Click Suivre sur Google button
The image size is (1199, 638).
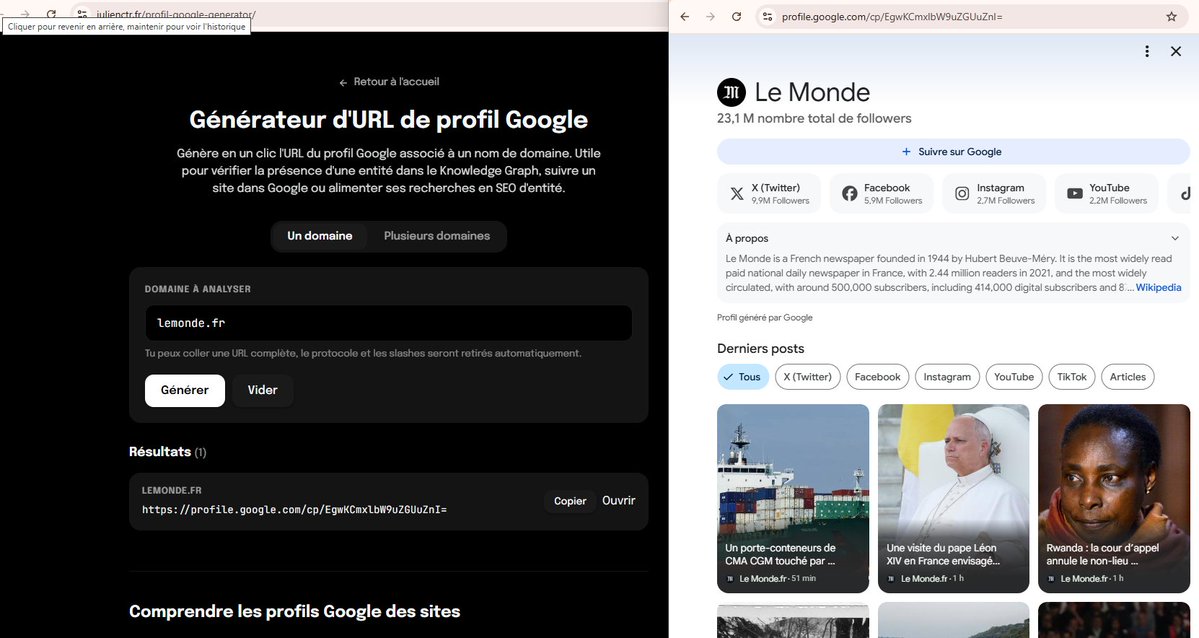click(953, 151)
